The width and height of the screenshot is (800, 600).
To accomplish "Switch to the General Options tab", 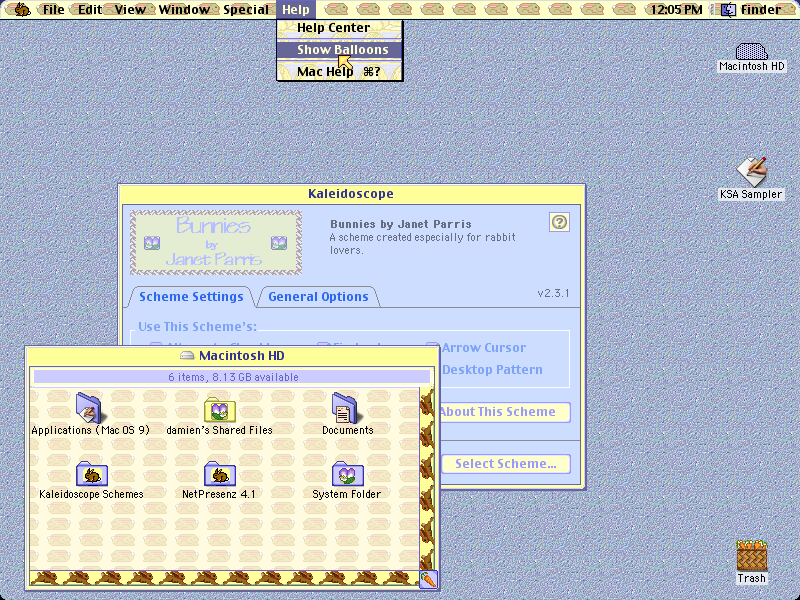I will coord(318,296).
